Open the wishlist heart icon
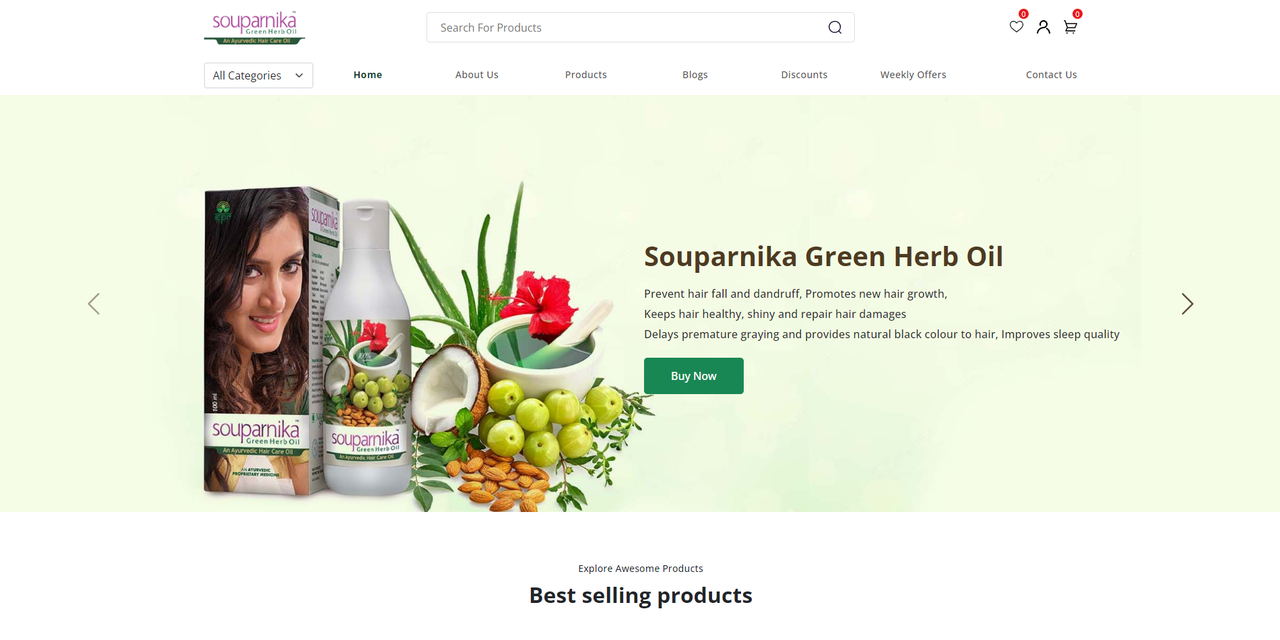1280x640 pixels. coord(1016,27)
